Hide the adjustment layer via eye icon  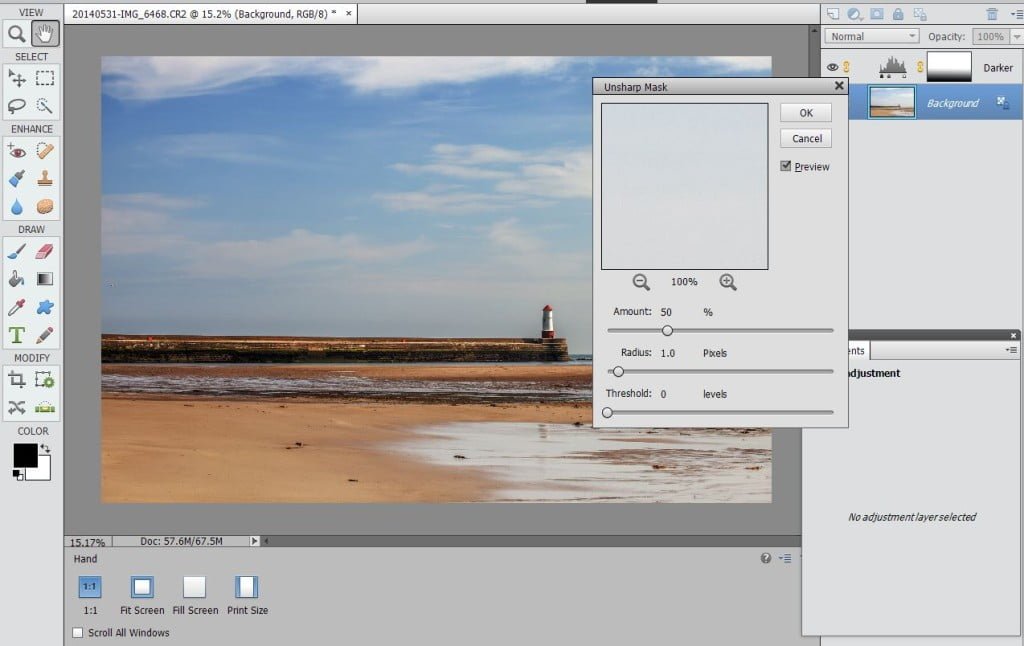[x=832, y=67]
